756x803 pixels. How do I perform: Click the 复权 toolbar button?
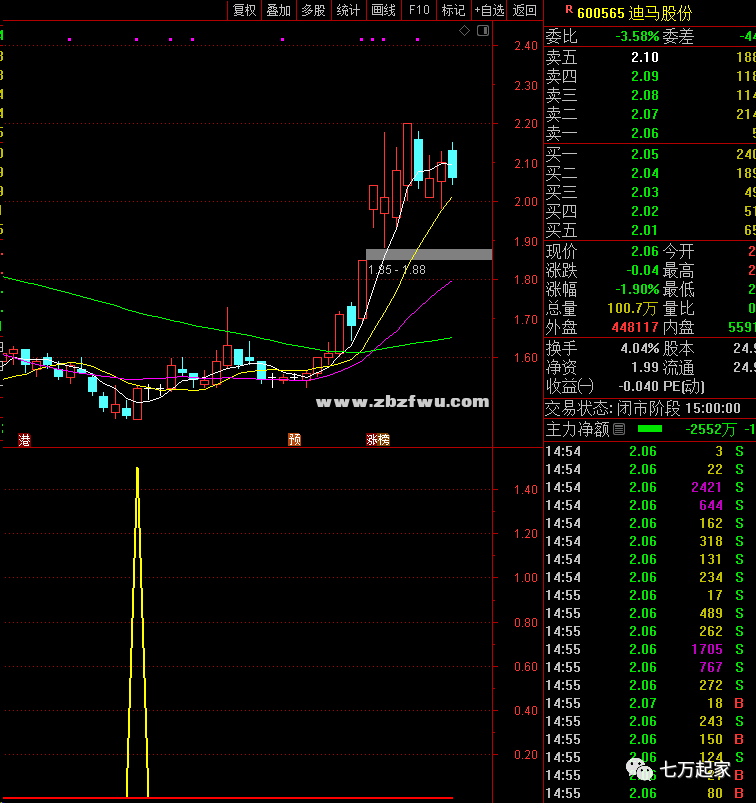click(x=245, y=10)
